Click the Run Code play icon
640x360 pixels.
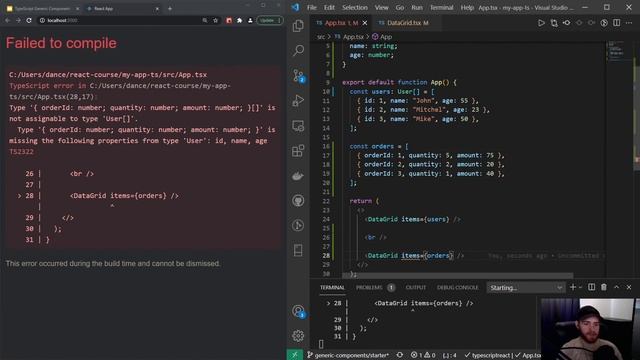point(541,23)
